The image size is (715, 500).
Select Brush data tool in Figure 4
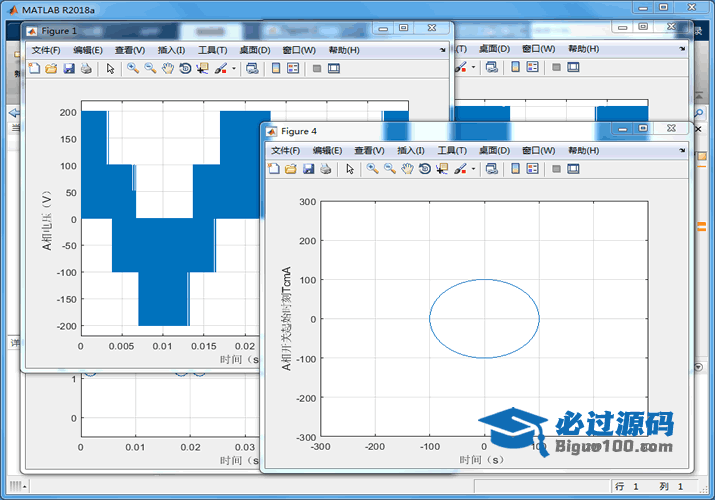click(x=460, y=169)
